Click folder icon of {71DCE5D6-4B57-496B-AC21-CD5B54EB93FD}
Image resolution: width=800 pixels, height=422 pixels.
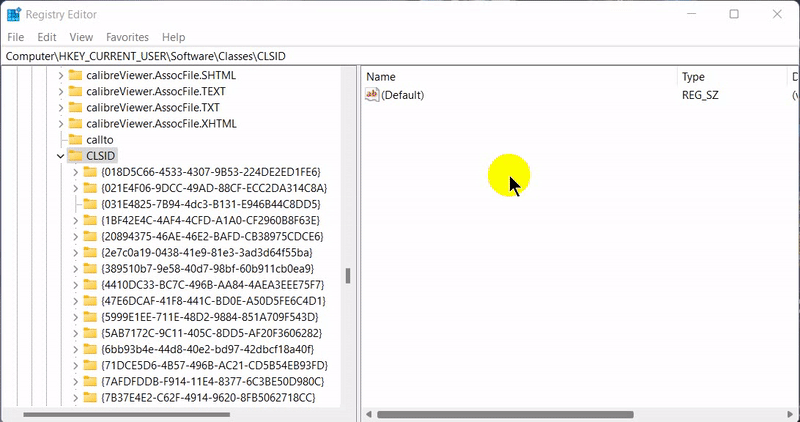click(90, 365)
